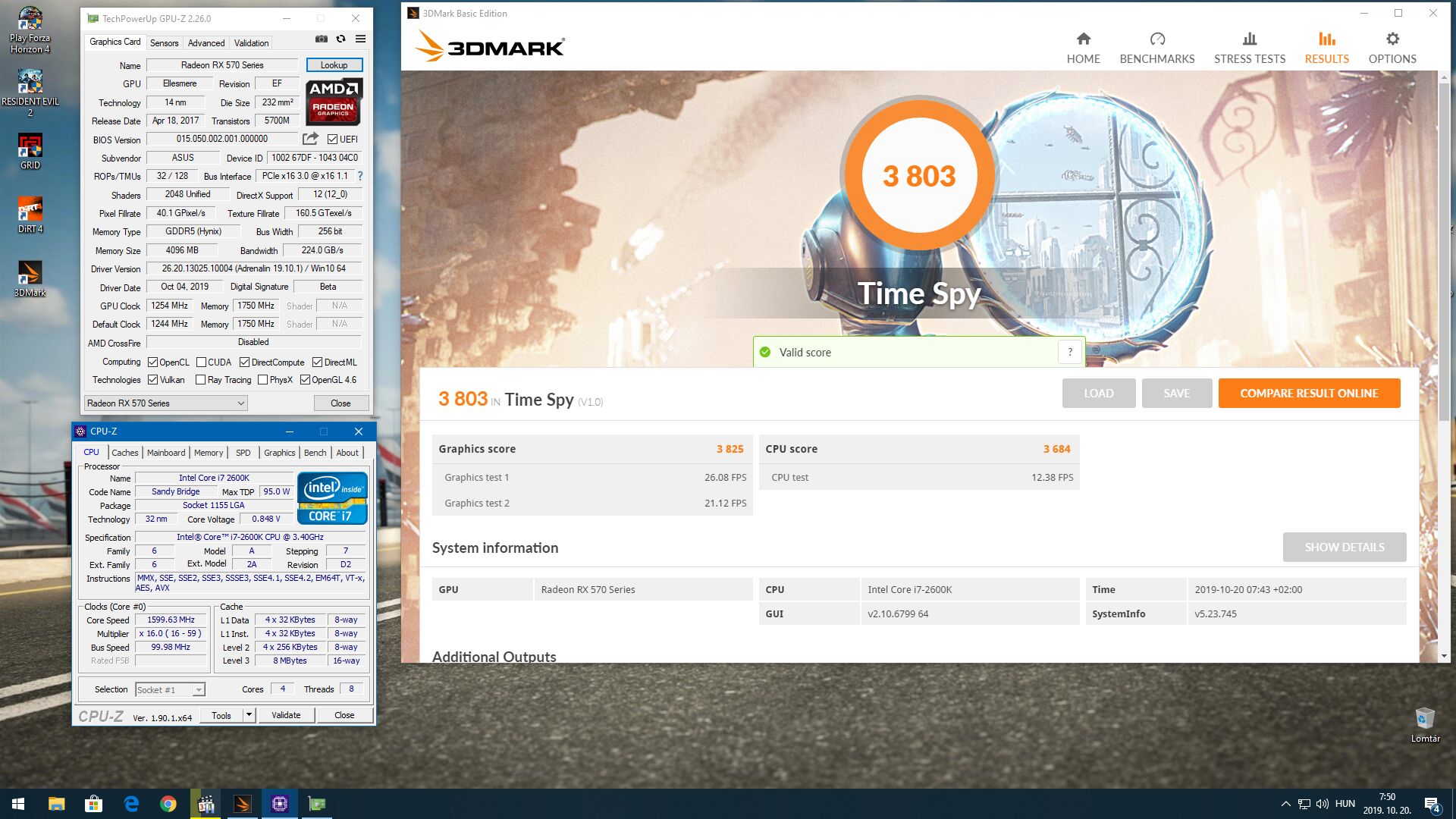1456x819 pixels.
Task: Open the 3DMark desktop shortcut
Action: click(x=30, y=278)
